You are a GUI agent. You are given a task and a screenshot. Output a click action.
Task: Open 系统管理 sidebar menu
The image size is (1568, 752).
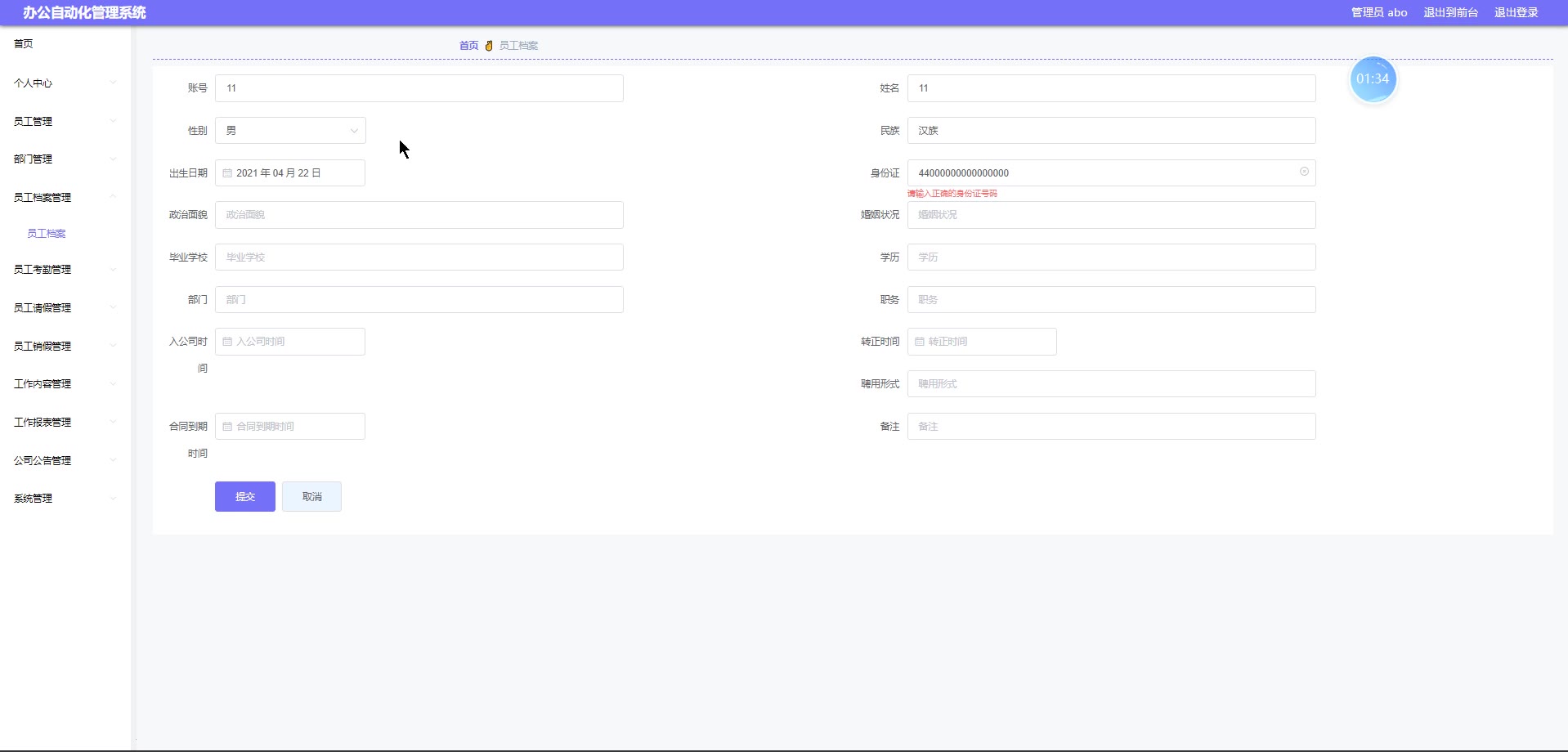coord(65,499)
